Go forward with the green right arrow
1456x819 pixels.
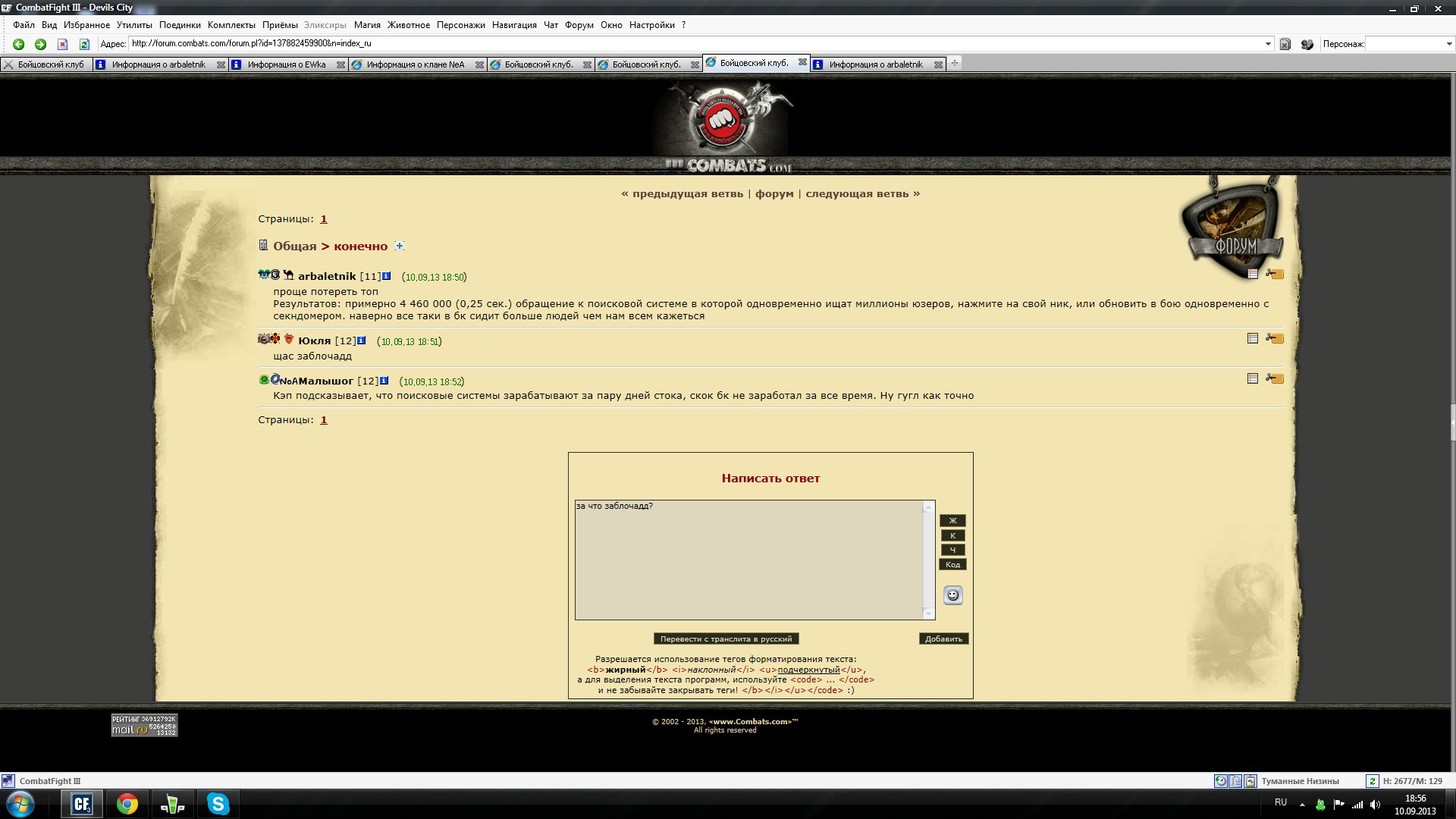coord(41,45)
